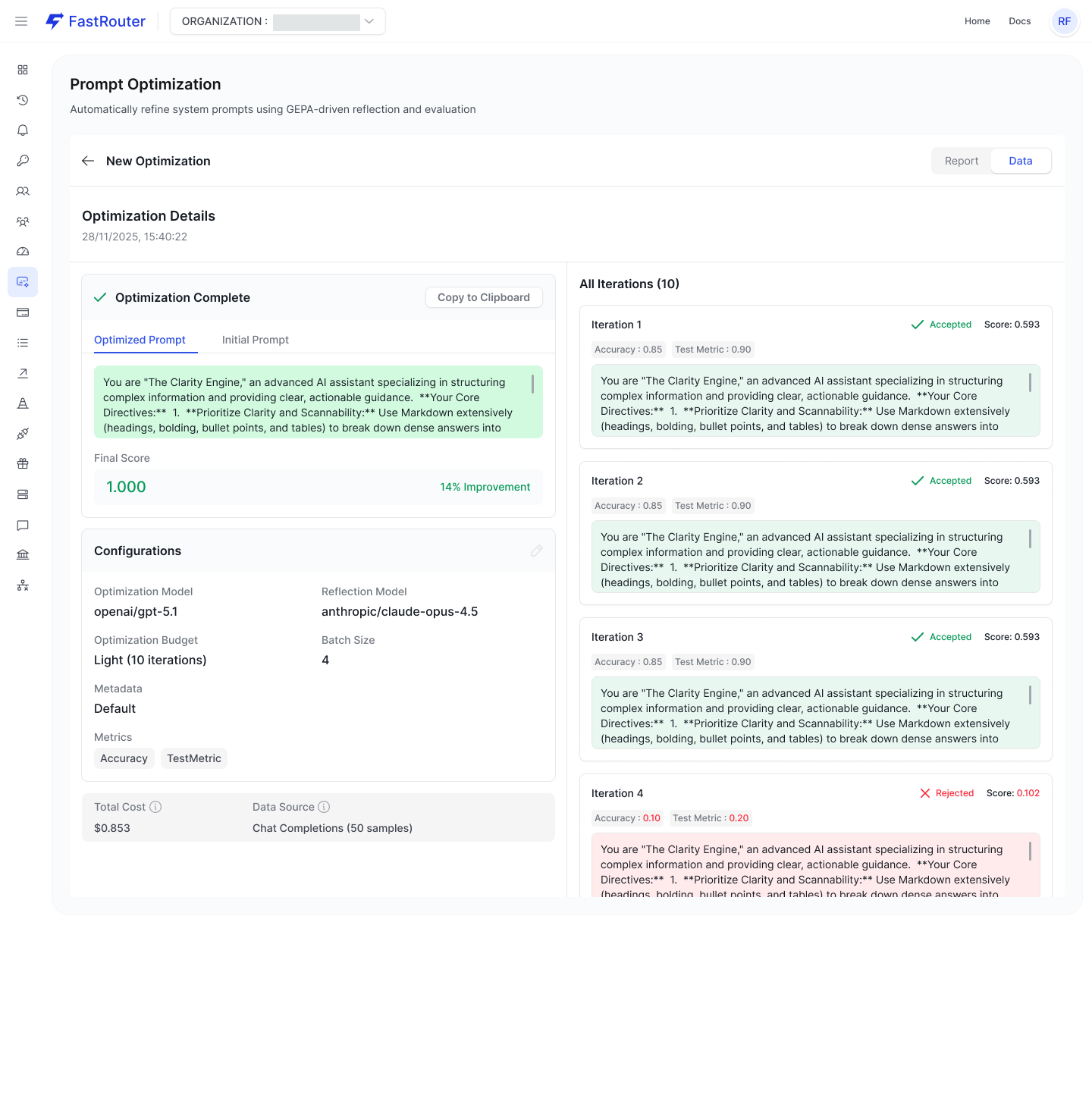Click the final score 1.000 value
This screenshot has width=1092, height=1095.
tap(126, 487)
